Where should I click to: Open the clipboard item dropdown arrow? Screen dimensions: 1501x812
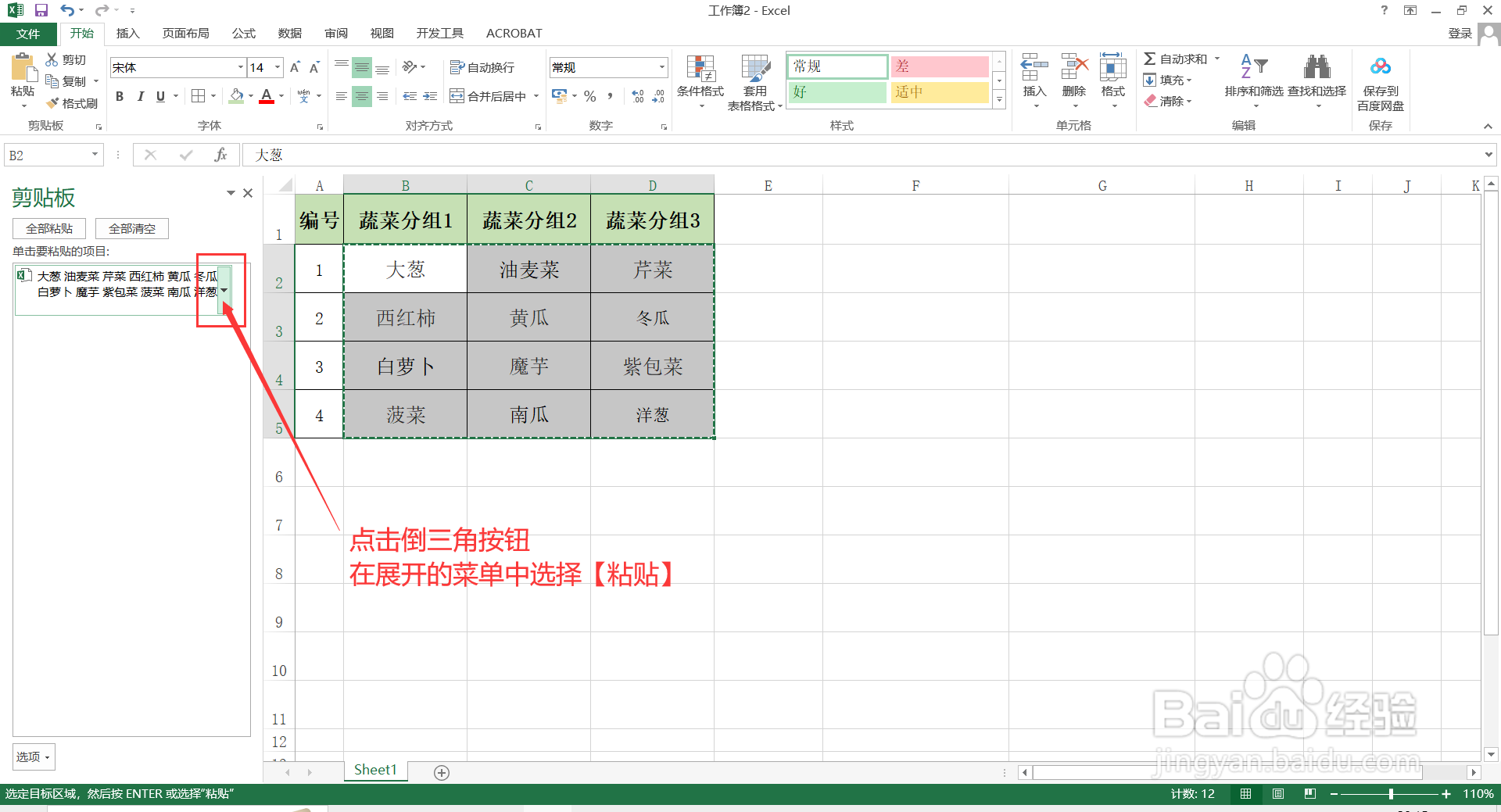(x=224, y=290)
